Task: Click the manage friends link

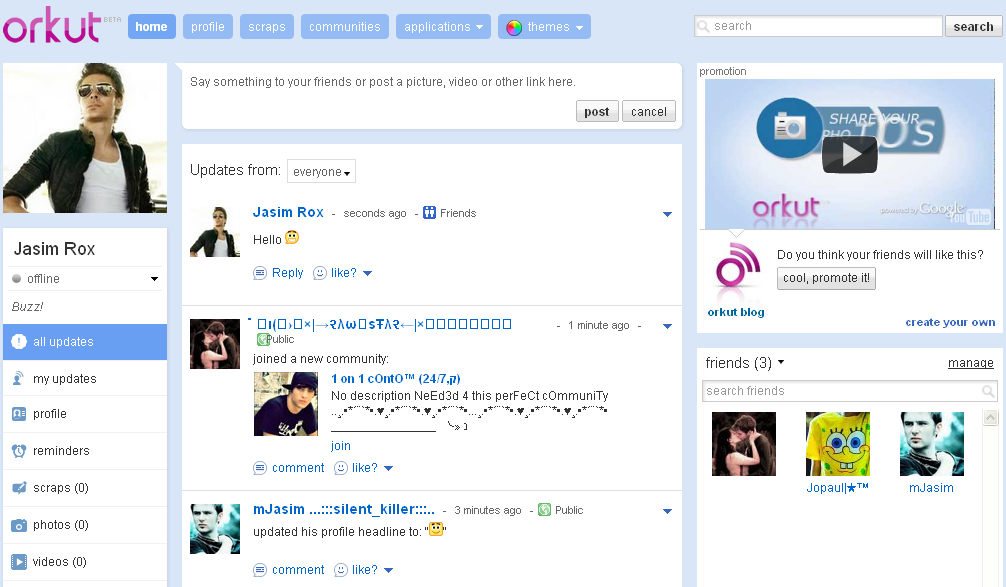Action: (x=971, y=363)
